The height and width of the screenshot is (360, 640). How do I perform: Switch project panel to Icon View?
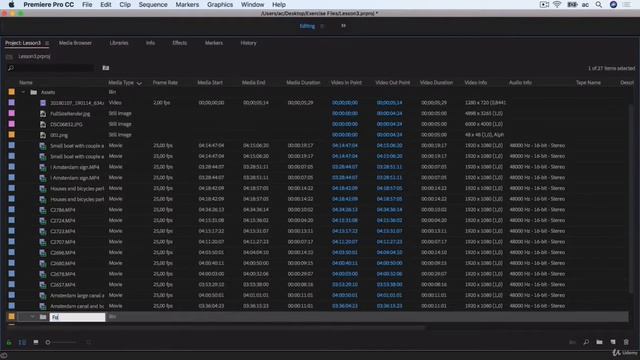coord(36,342)
